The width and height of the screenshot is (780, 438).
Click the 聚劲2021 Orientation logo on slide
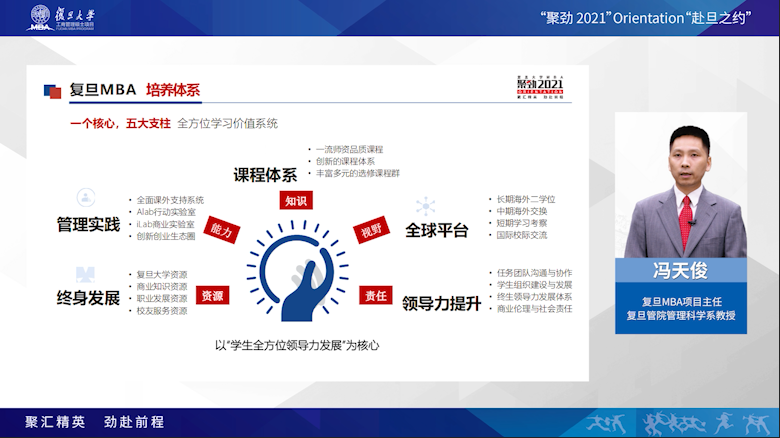(x=540, y=88)
